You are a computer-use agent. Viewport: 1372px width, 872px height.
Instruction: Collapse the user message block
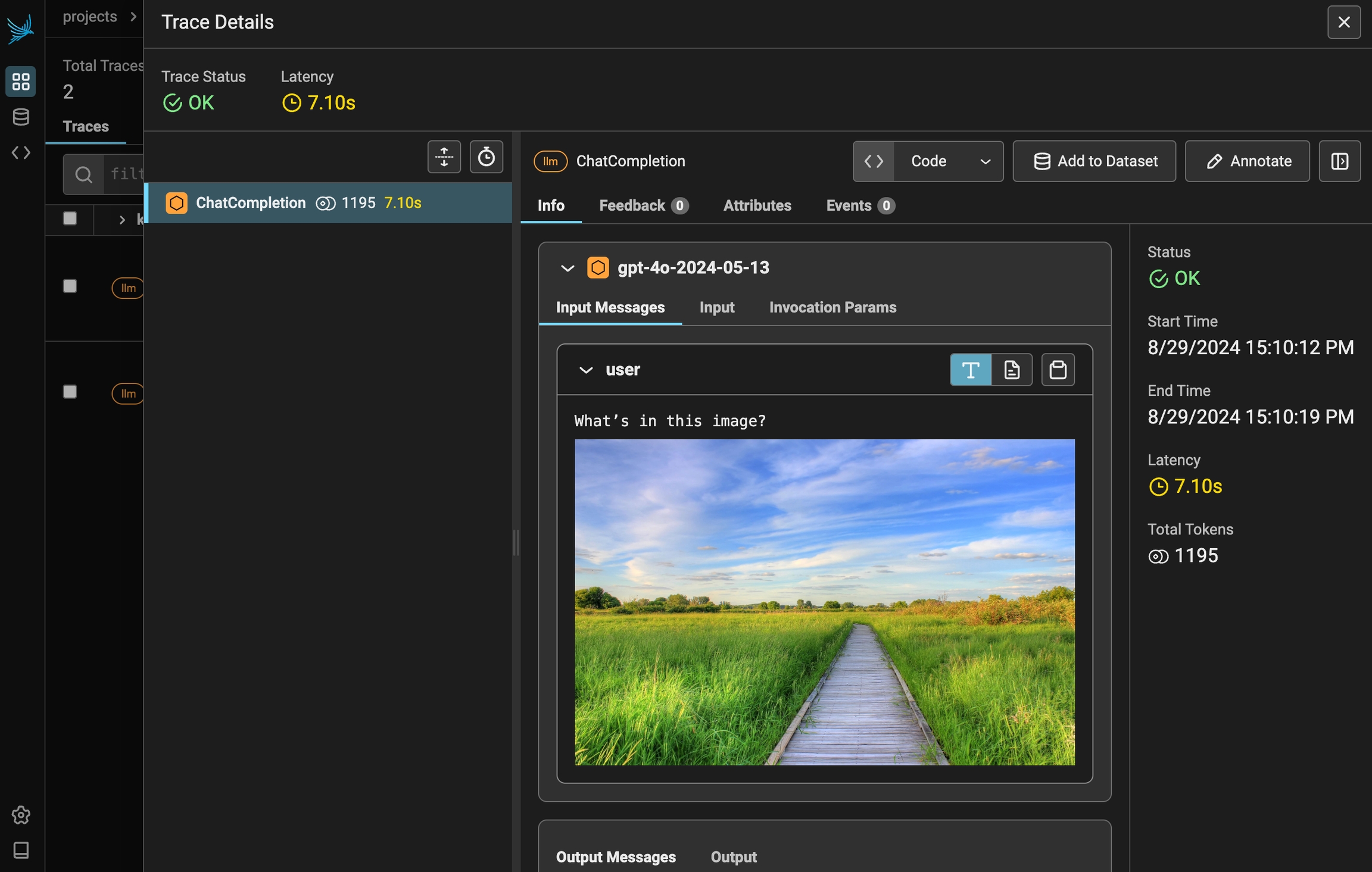[586, 370]
